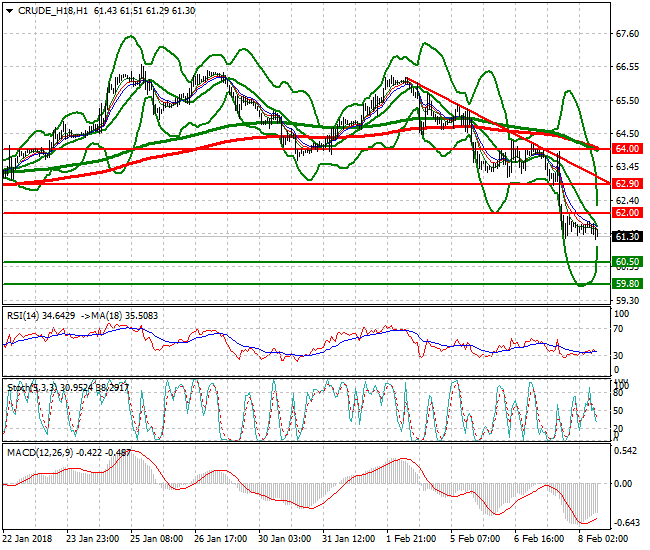The image size is (650, 550).
Task: Click the 63.45 price axis value
Action: pos(627,167)
